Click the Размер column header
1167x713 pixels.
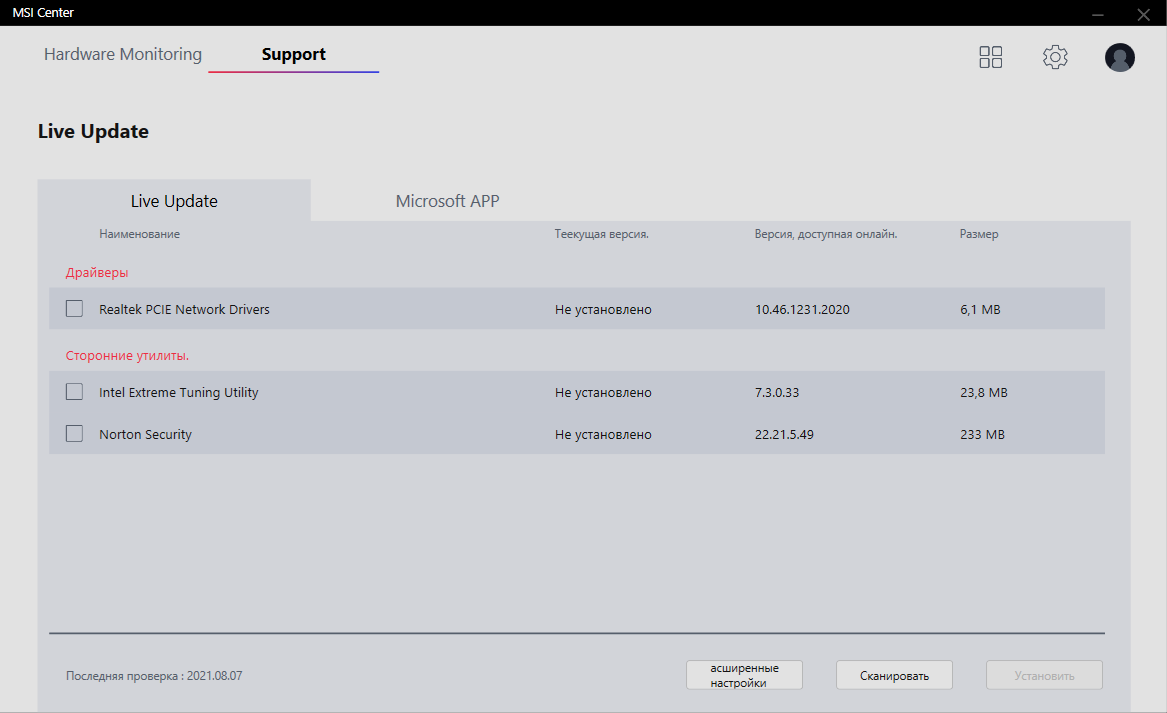[979, 234]
